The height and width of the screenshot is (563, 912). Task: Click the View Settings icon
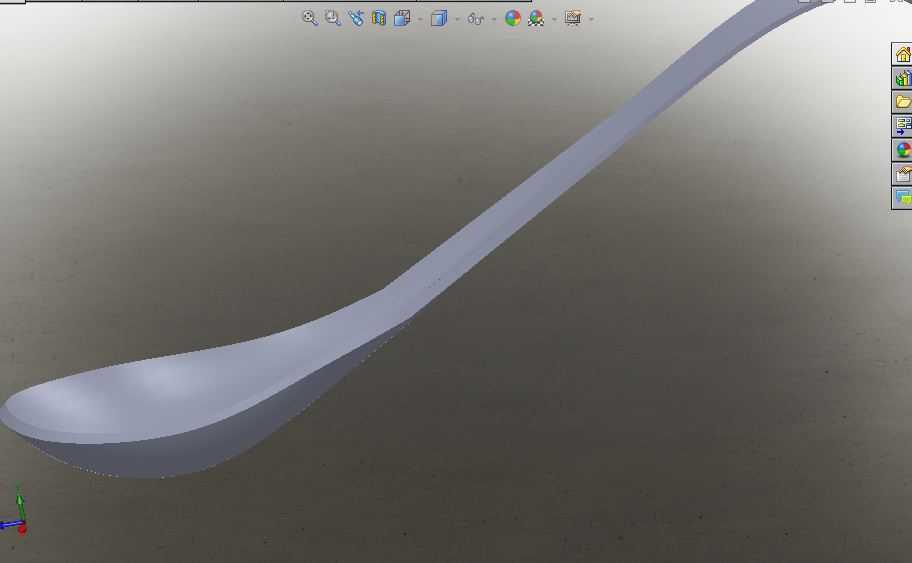coord(573,18)
